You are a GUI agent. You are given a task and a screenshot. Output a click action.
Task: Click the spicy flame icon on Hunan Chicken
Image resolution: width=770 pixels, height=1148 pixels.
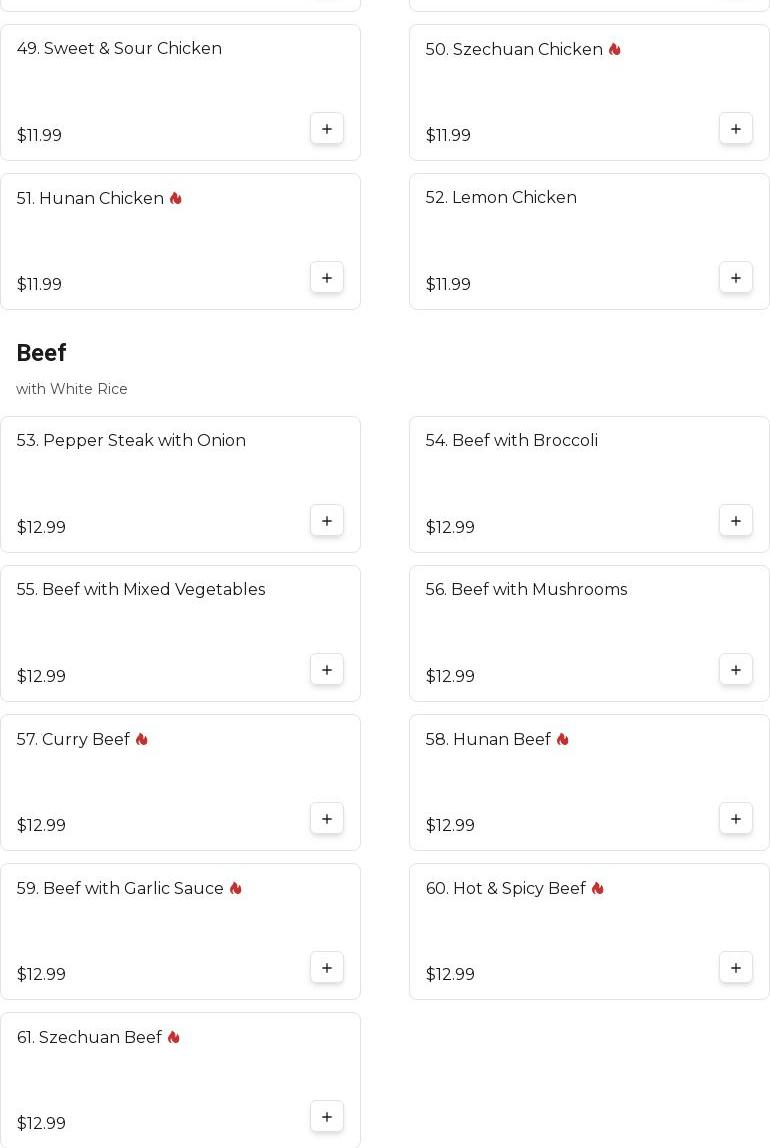click(x=176, y=198)
